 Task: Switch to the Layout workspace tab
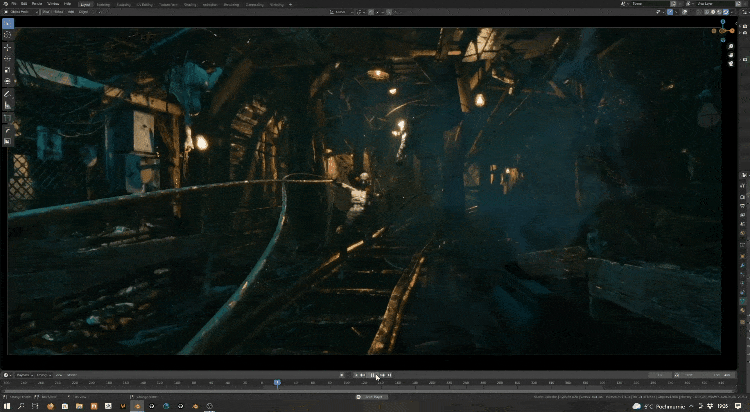(x=85, y=4)
